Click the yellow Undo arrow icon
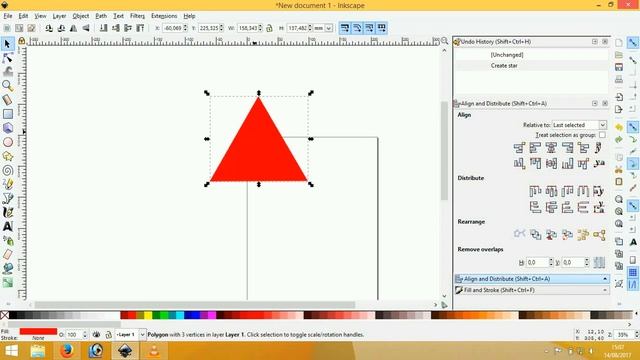 click(619, 127)
